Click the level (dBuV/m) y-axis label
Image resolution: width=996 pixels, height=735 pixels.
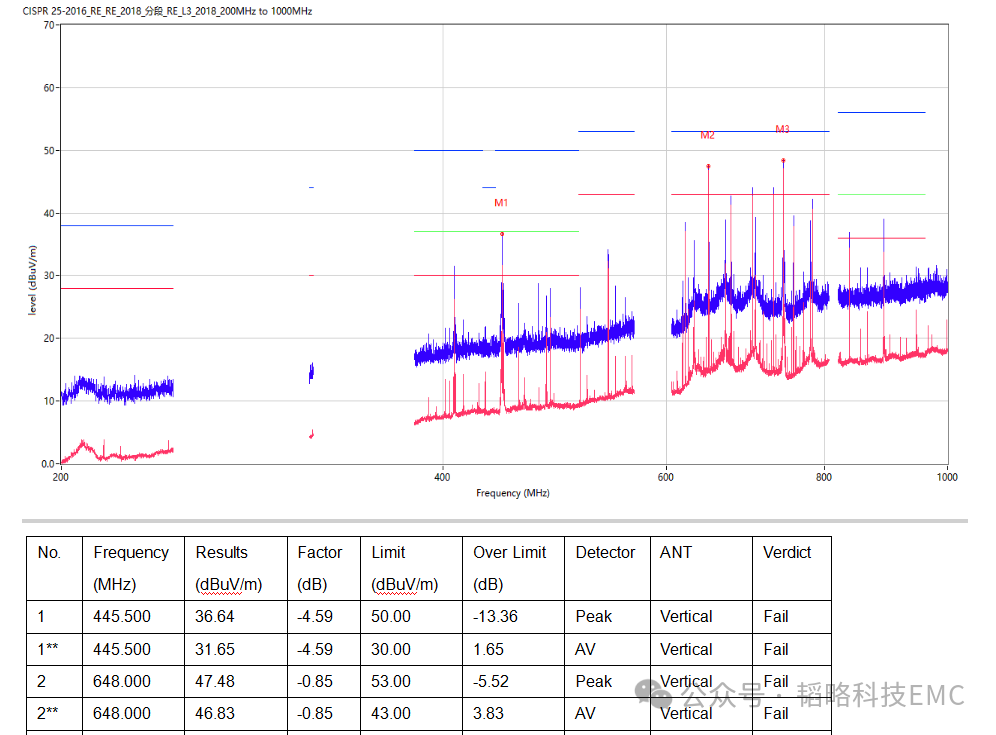coord(33,281)
